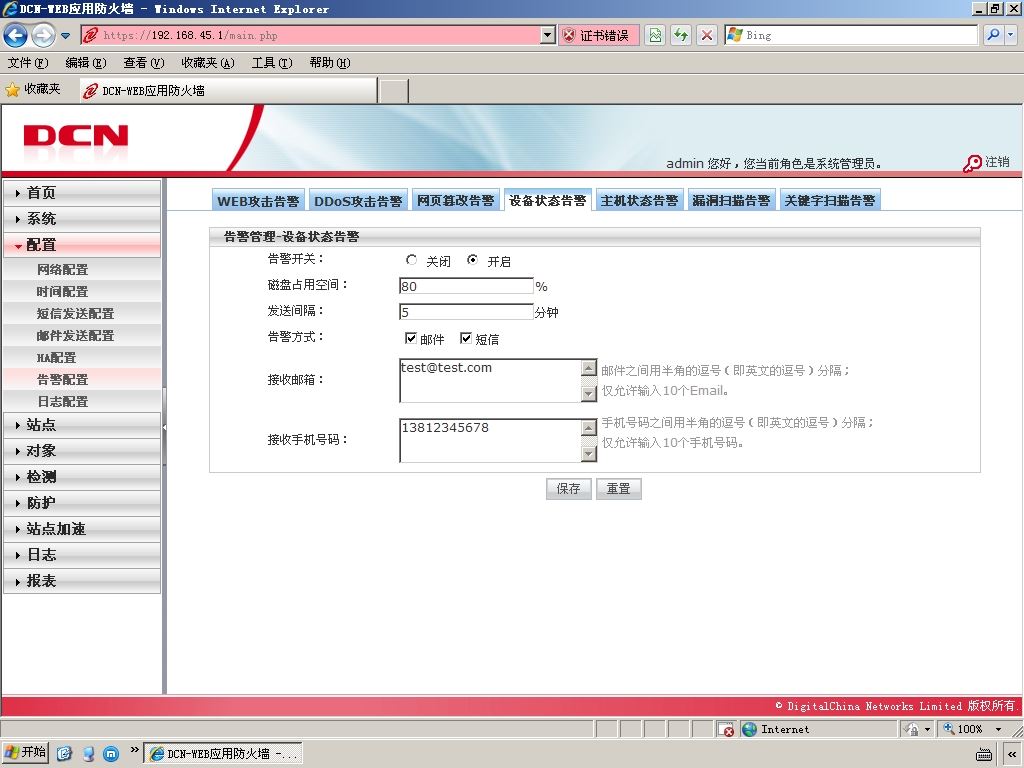Image resolution: width=1024 pixels, height=768 pixels.
Task: Click the 发送间隔 minutes field
Action: [x=466, y=312]
